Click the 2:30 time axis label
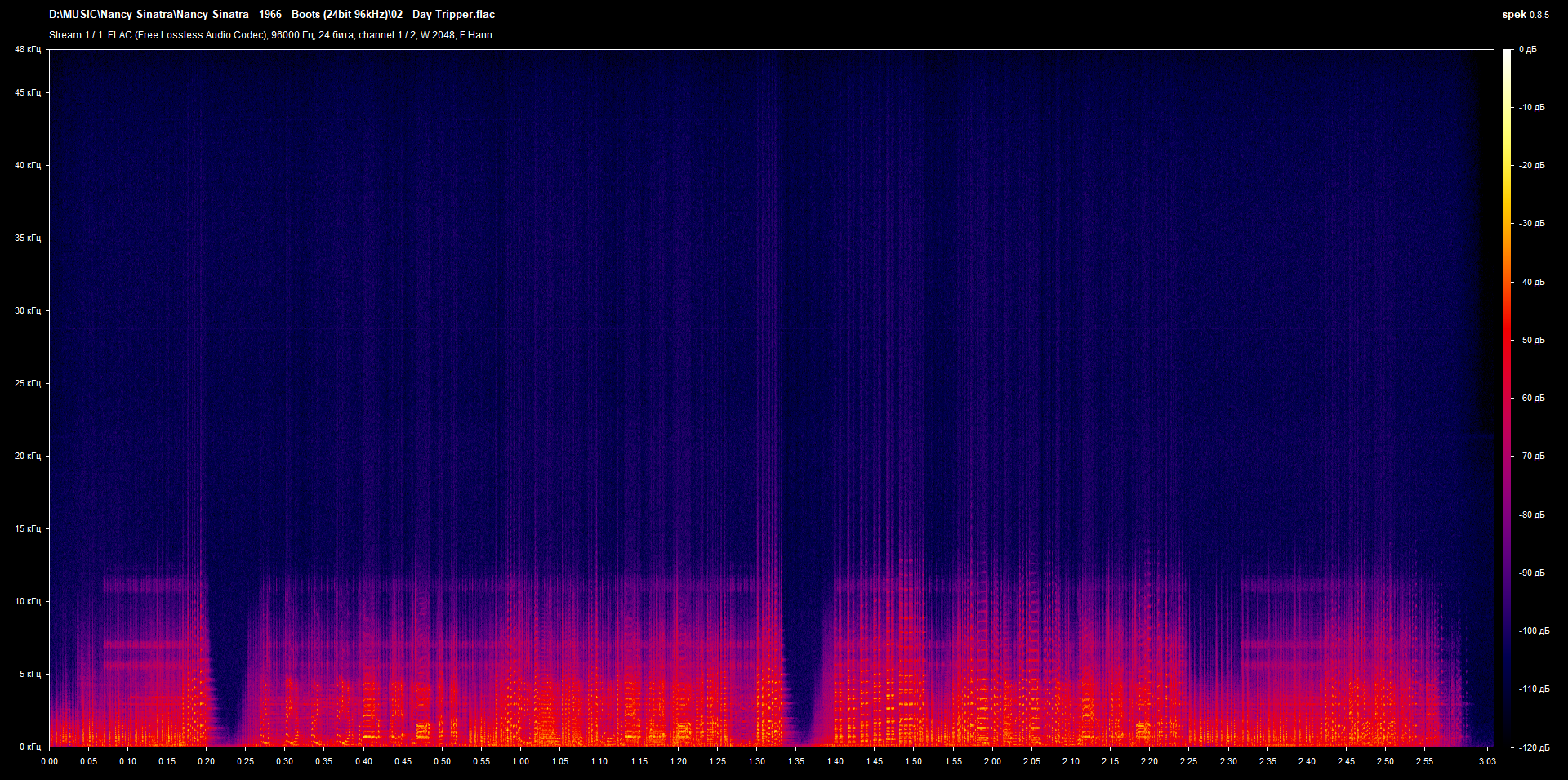1568x780 pixels. click(1228, 761)
